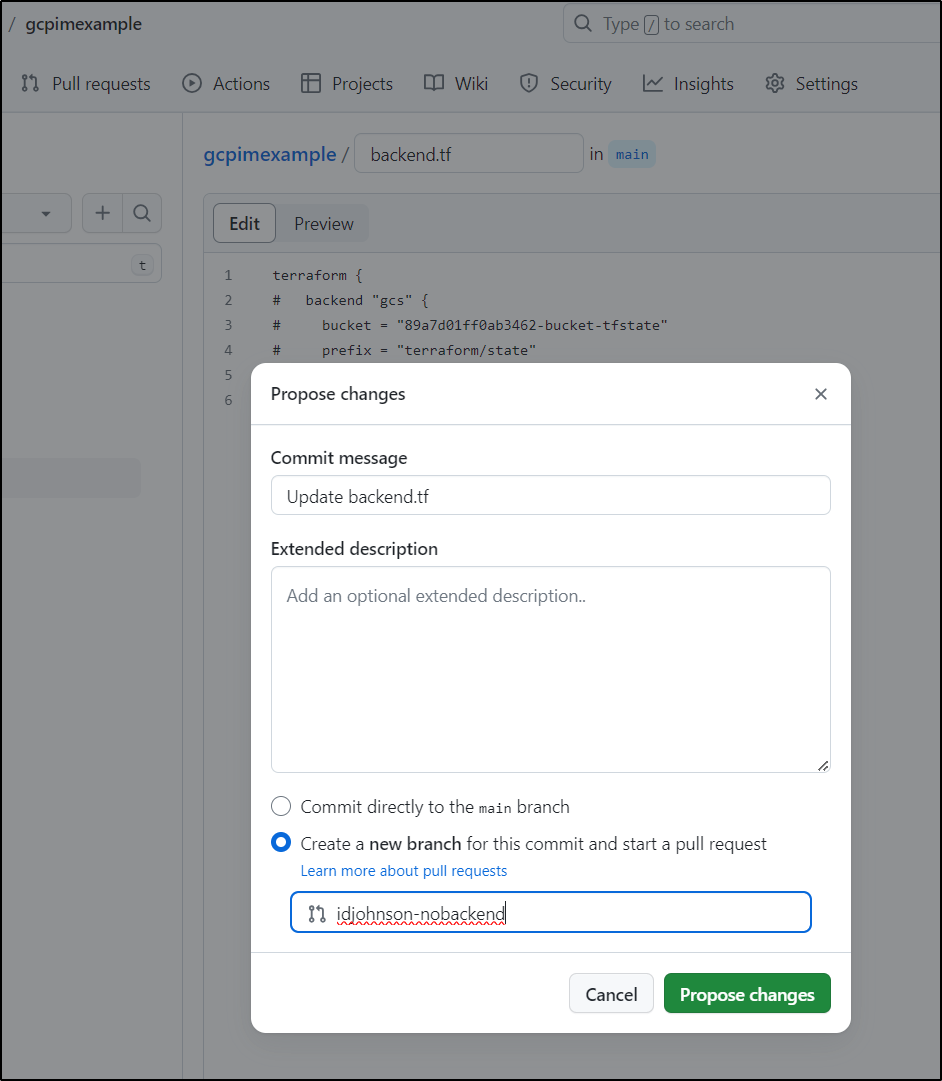
Task: Close the Propose changes dialog
Action: (x=821, y=394)
